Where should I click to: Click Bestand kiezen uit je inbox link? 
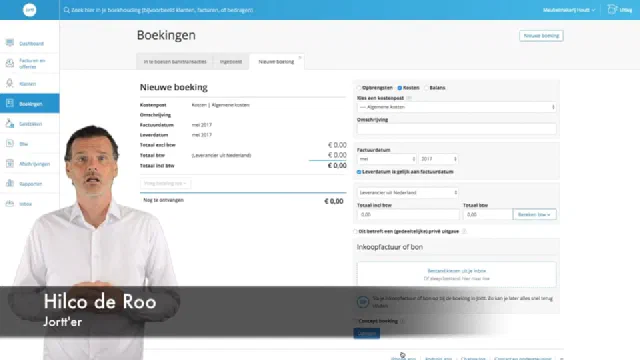(457, 271)
